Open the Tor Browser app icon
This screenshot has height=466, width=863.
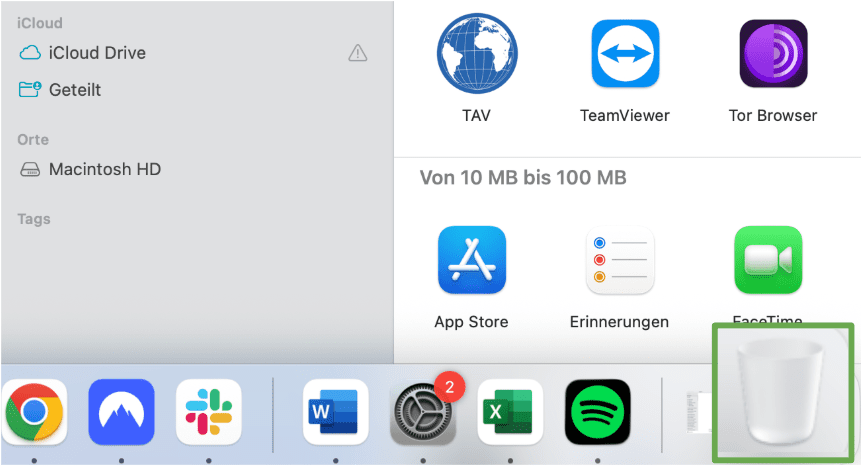(773, 54)
